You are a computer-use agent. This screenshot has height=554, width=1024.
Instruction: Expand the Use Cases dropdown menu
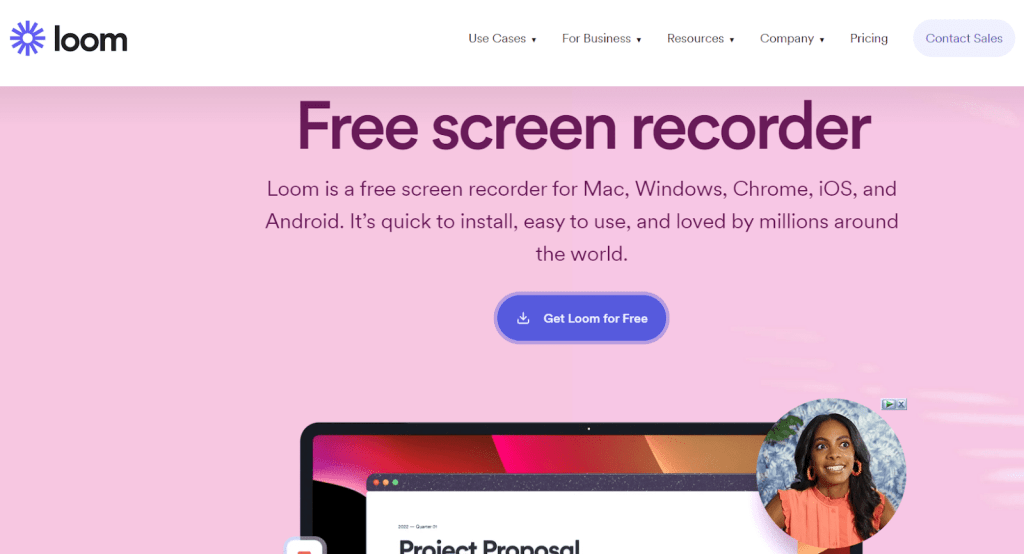502,39
